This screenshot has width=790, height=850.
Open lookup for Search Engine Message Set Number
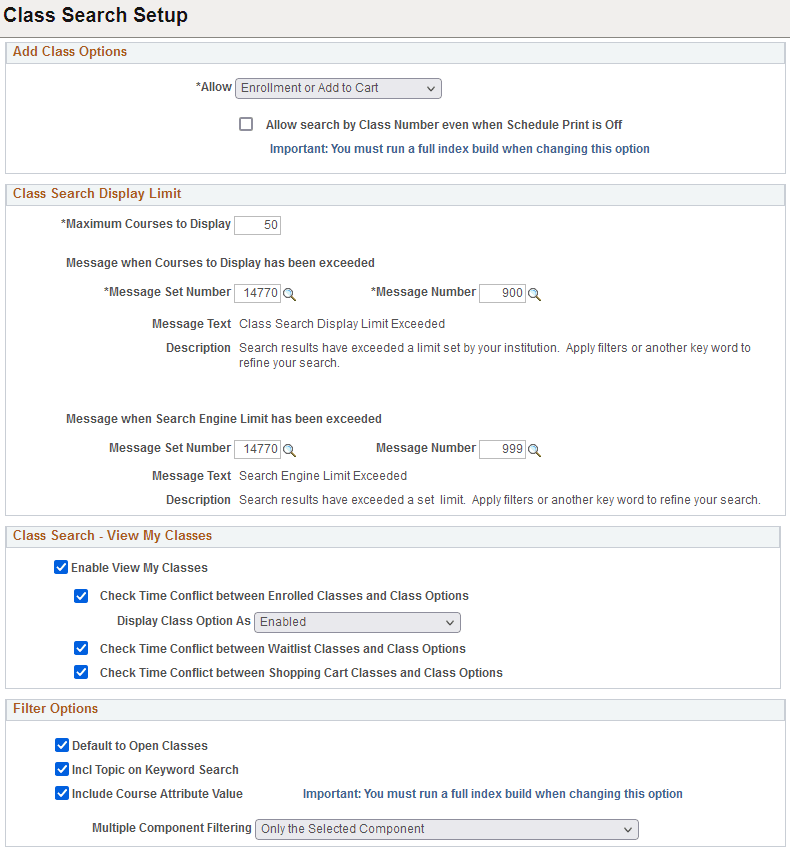coord(289,449)
